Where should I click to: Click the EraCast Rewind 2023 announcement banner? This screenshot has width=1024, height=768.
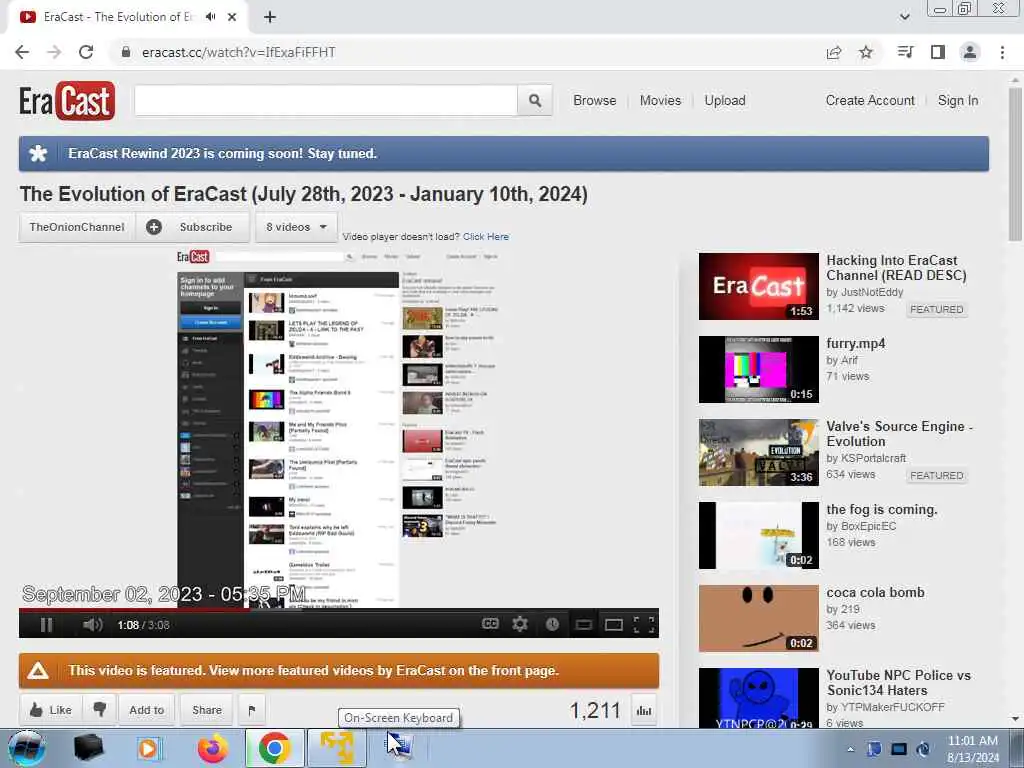(504, 154)
